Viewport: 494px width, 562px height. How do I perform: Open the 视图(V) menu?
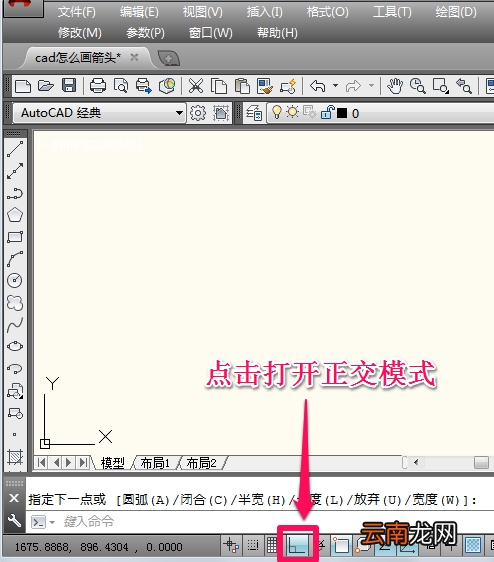(x=203, y=12)
